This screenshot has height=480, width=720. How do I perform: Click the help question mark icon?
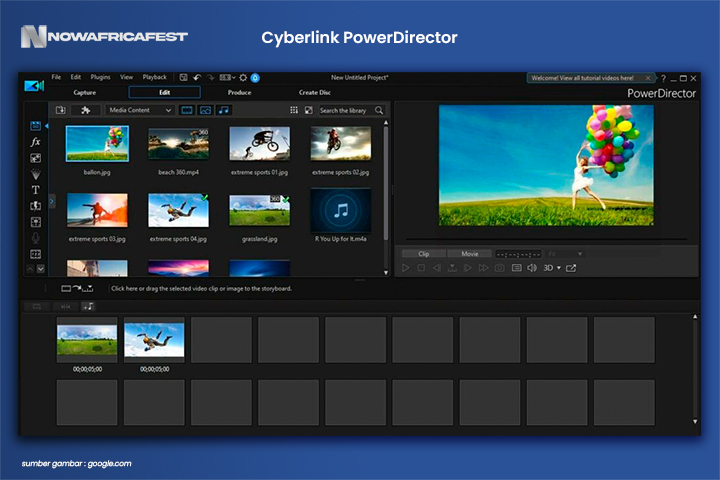(663, 79)
